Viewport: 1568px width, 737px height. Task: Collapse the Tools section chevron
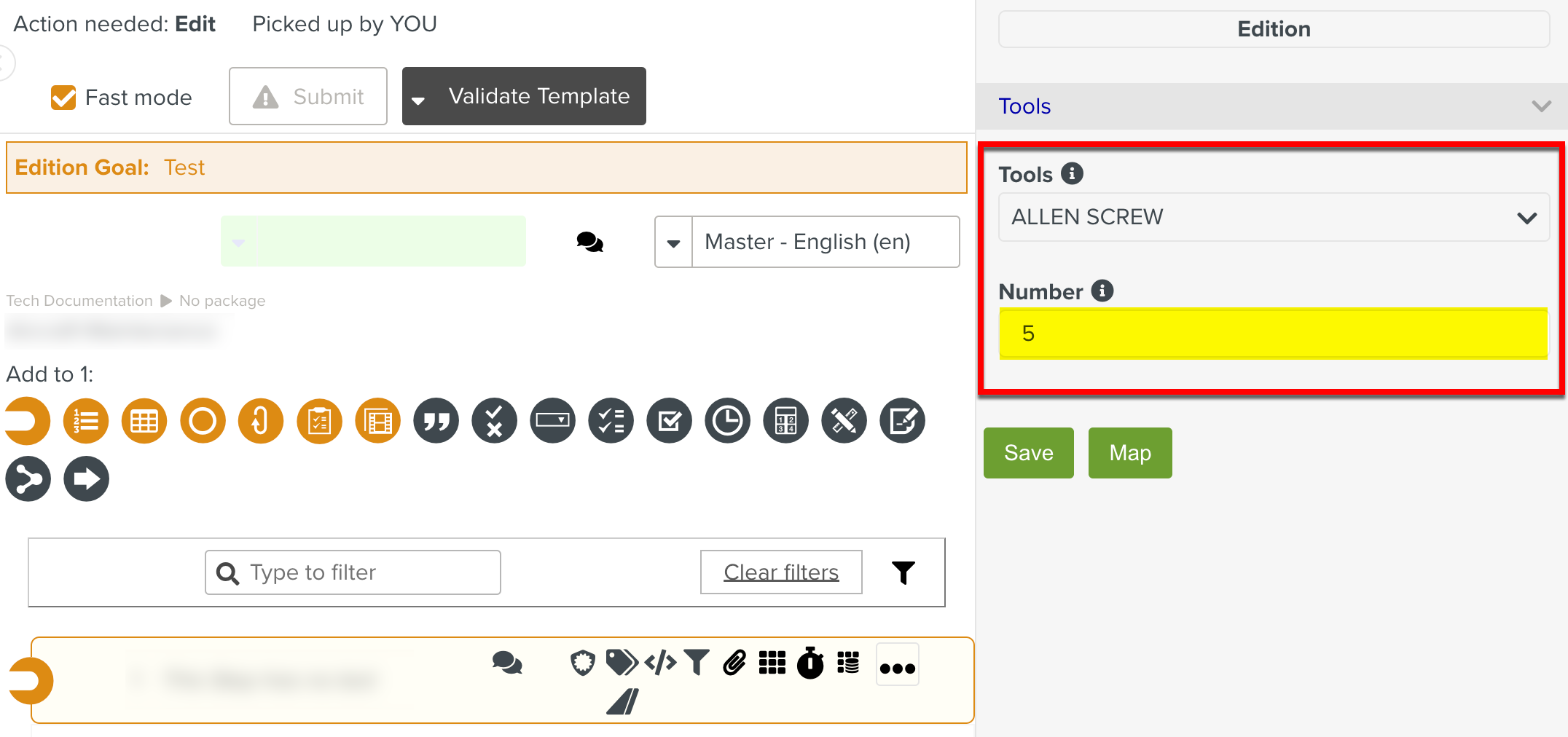[x=1541, y=106]
